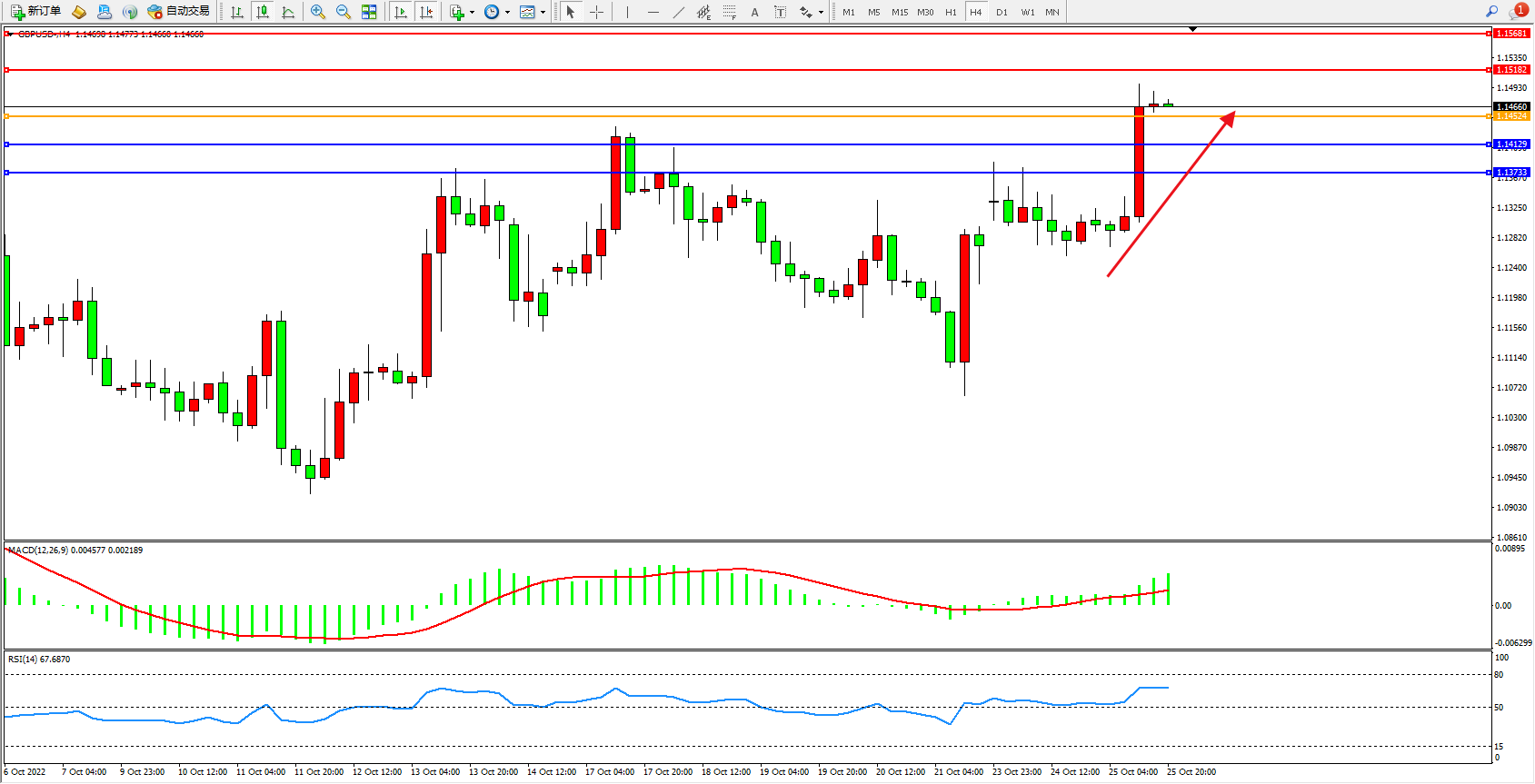Select the draw trendline tool
The width and height of the screenshot is (1535, 784).
[679, 12]
